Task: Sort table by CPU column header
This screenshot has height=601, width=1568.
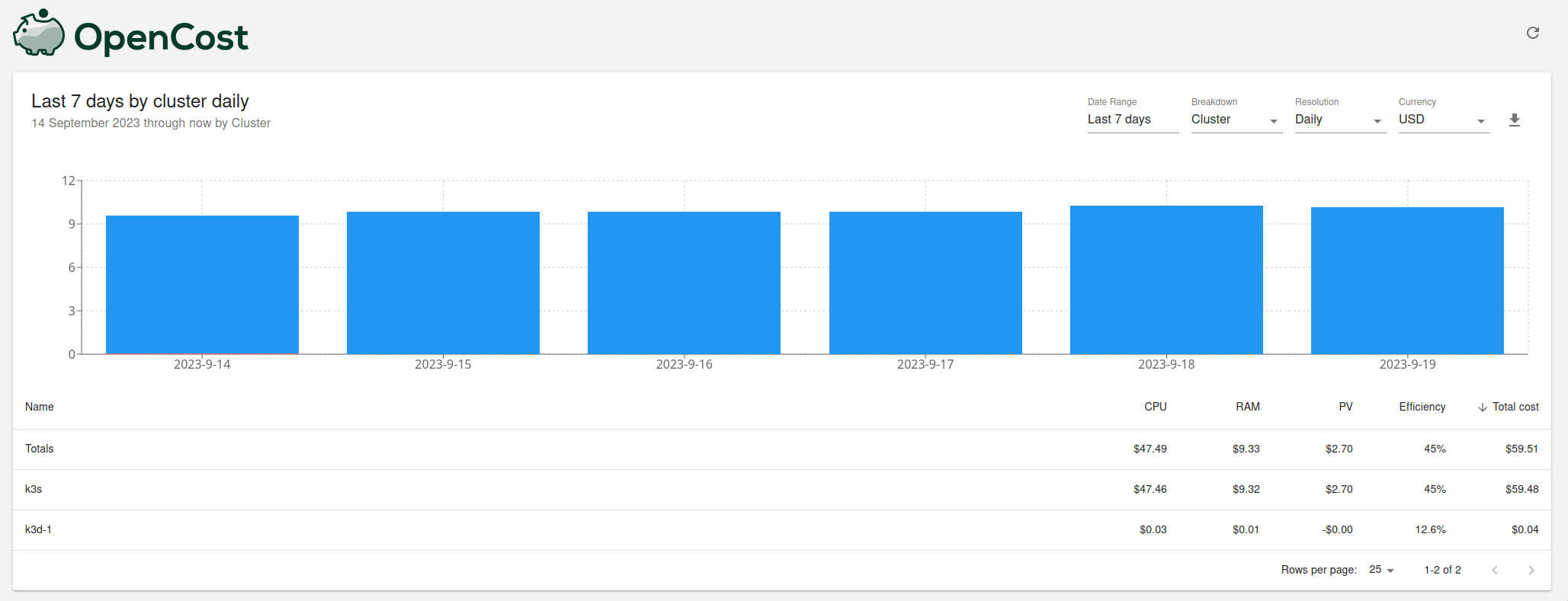Action: pyautogui.click(x=1155, y=407)
